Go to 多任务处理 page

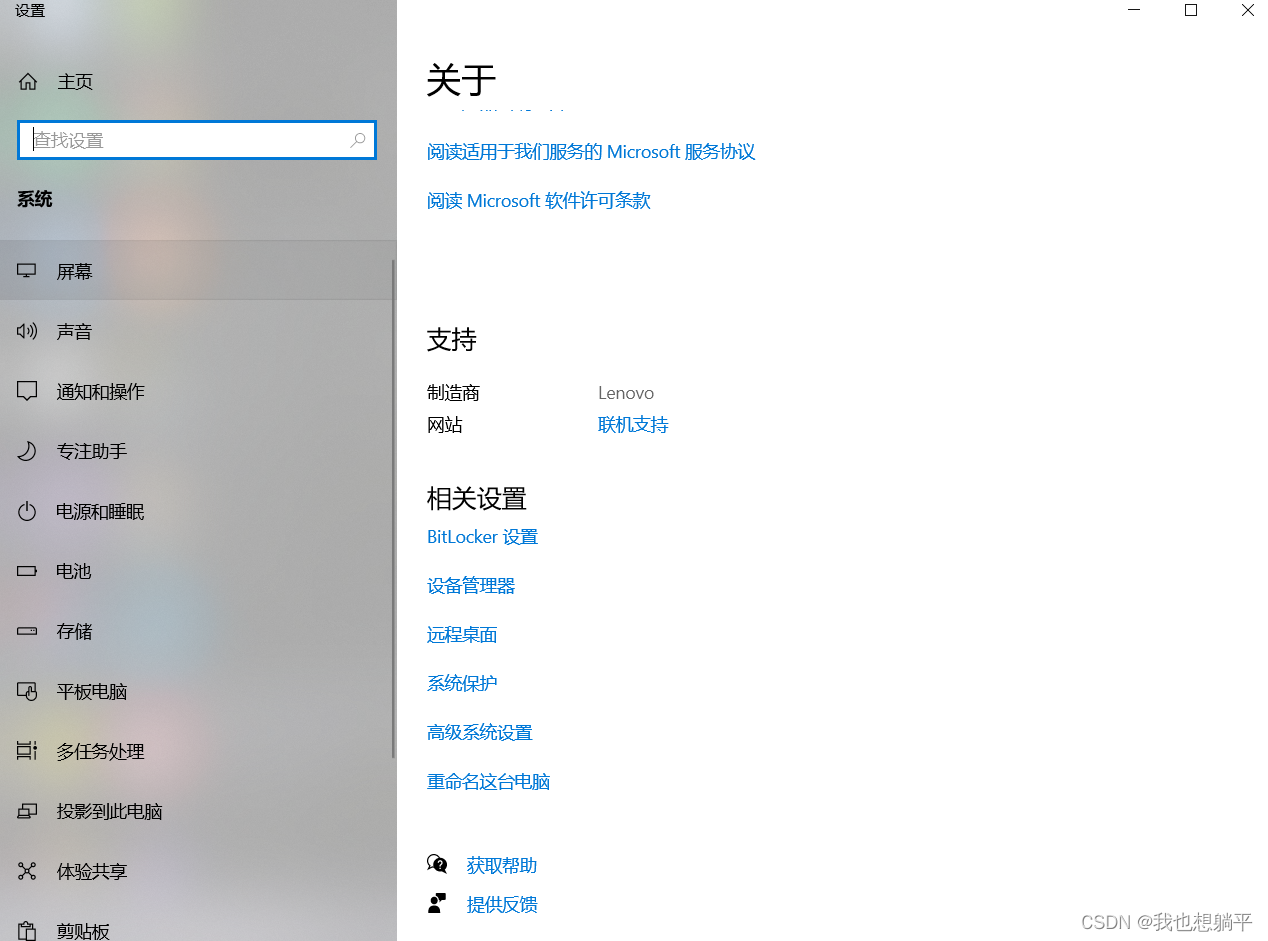pos(197,751)
